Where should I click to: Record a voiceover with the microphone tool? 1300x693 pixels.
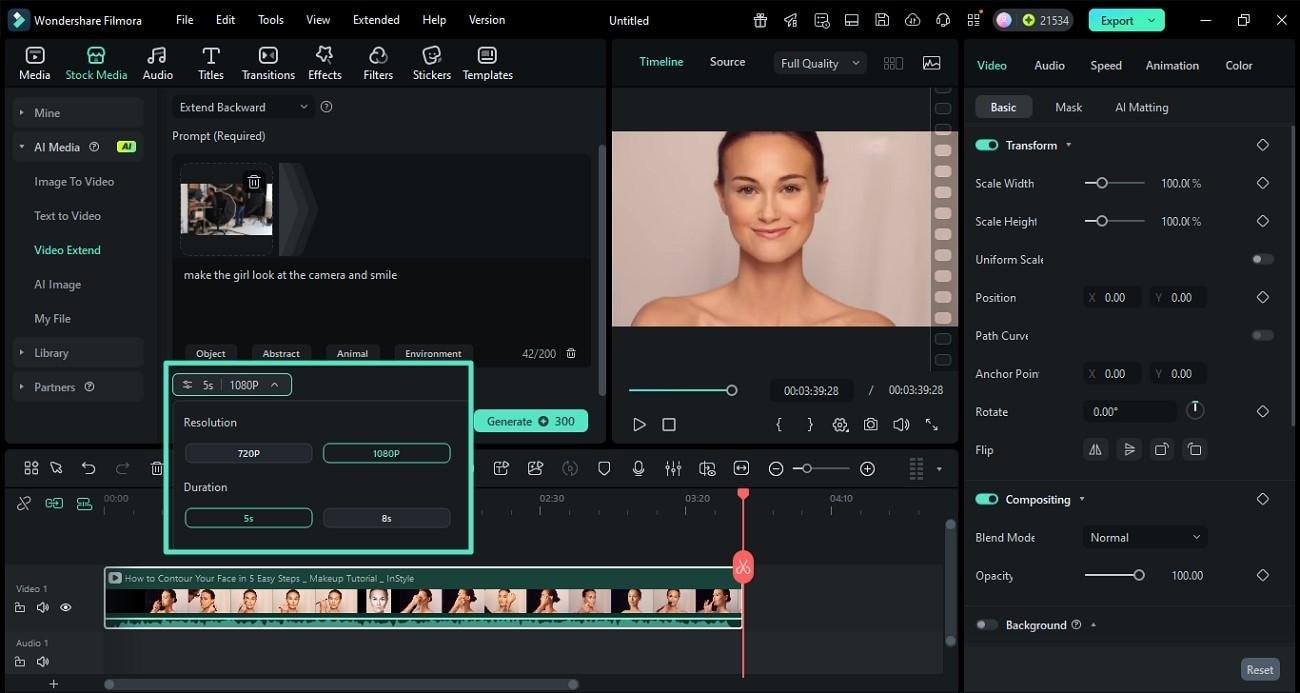click(638, 468)
